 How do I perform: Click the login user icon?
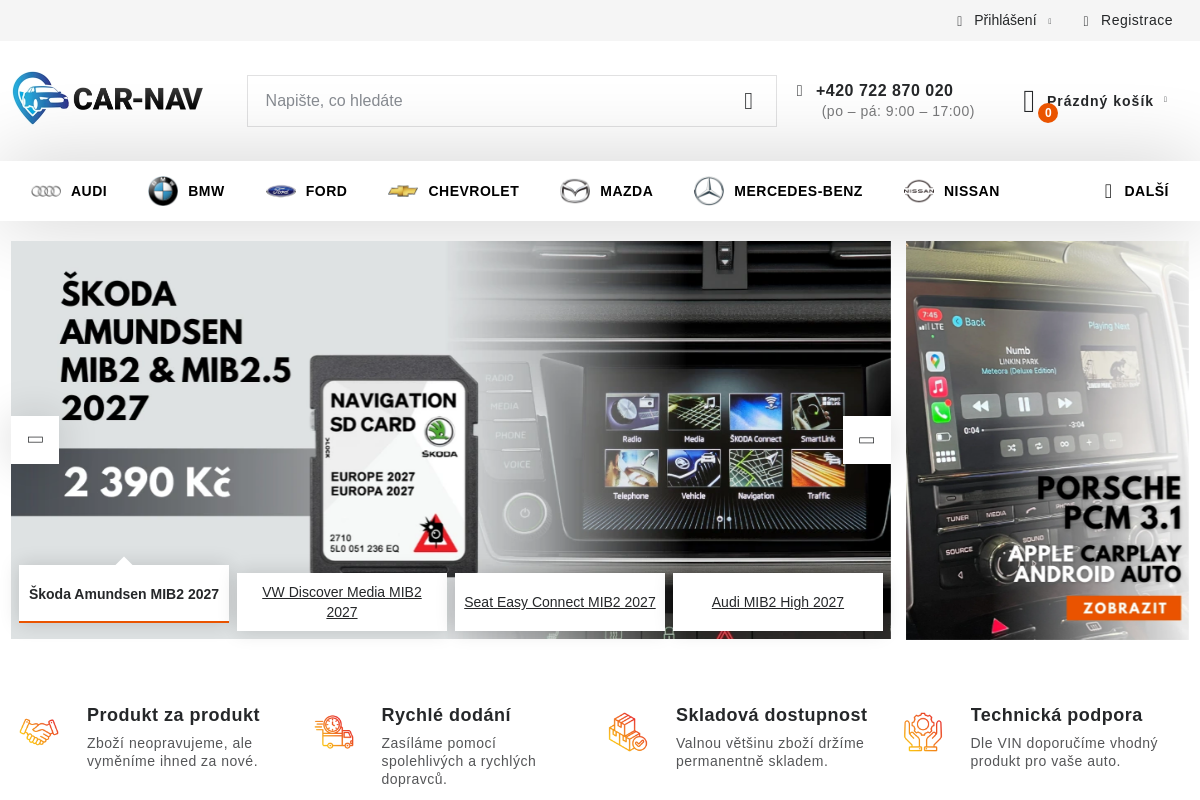click(x=960, y=21)
